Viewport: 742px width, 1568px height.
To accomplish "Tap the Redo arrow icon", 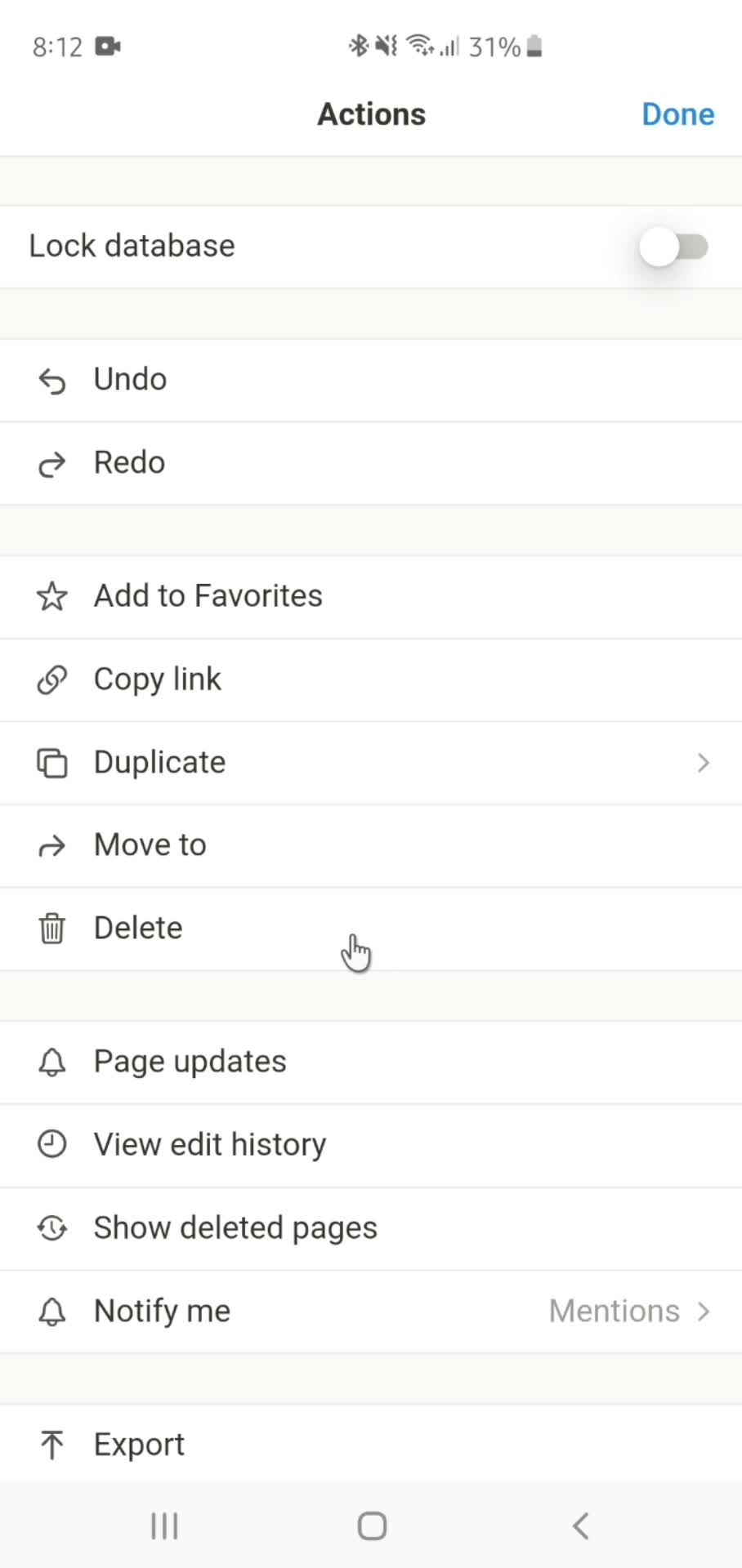I will (51, 464).
